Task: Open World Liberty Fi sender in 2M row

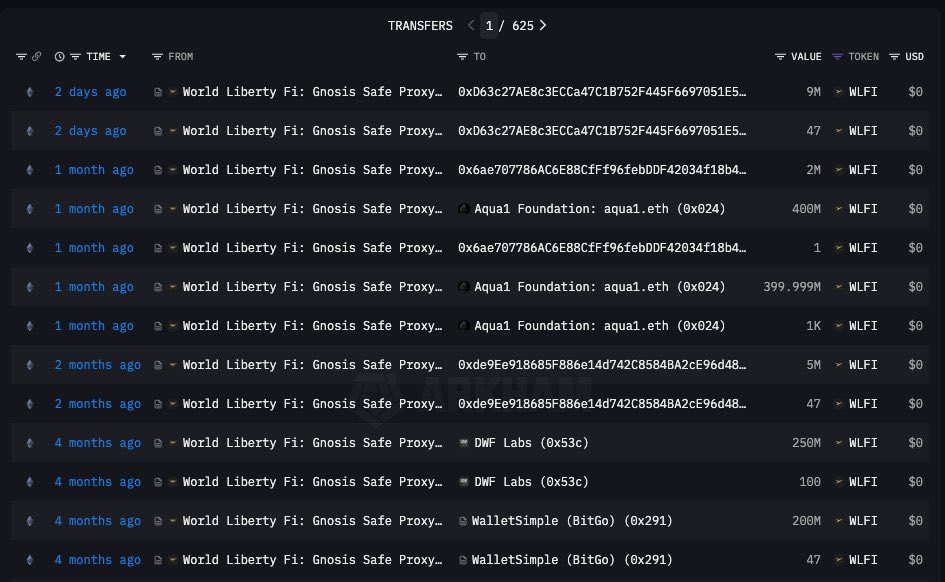Action: coord(312,170)
